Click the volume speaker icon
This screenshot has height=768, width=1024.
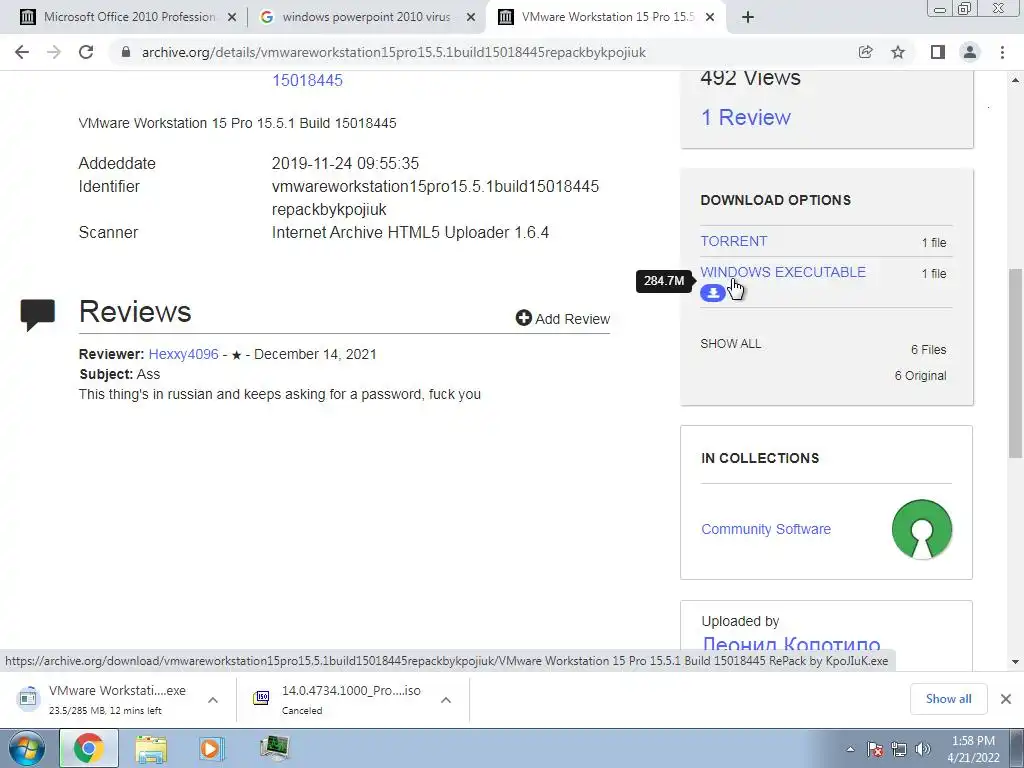click(x=923, y=750)
